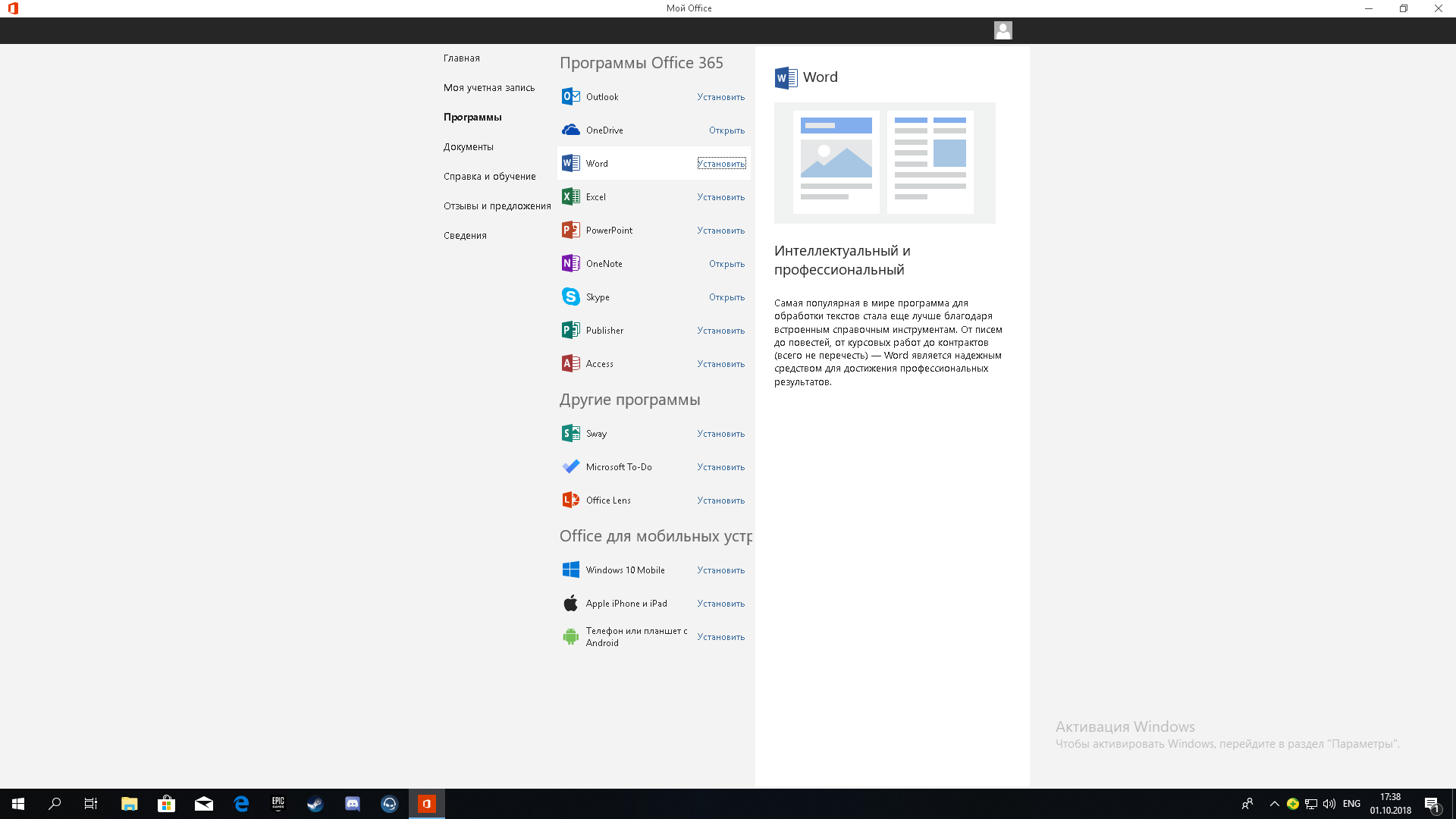Image resolution: width=1456 pixels, height=819 pixels.
Task: Click the Excel app icon
Action: coord(570,197)
